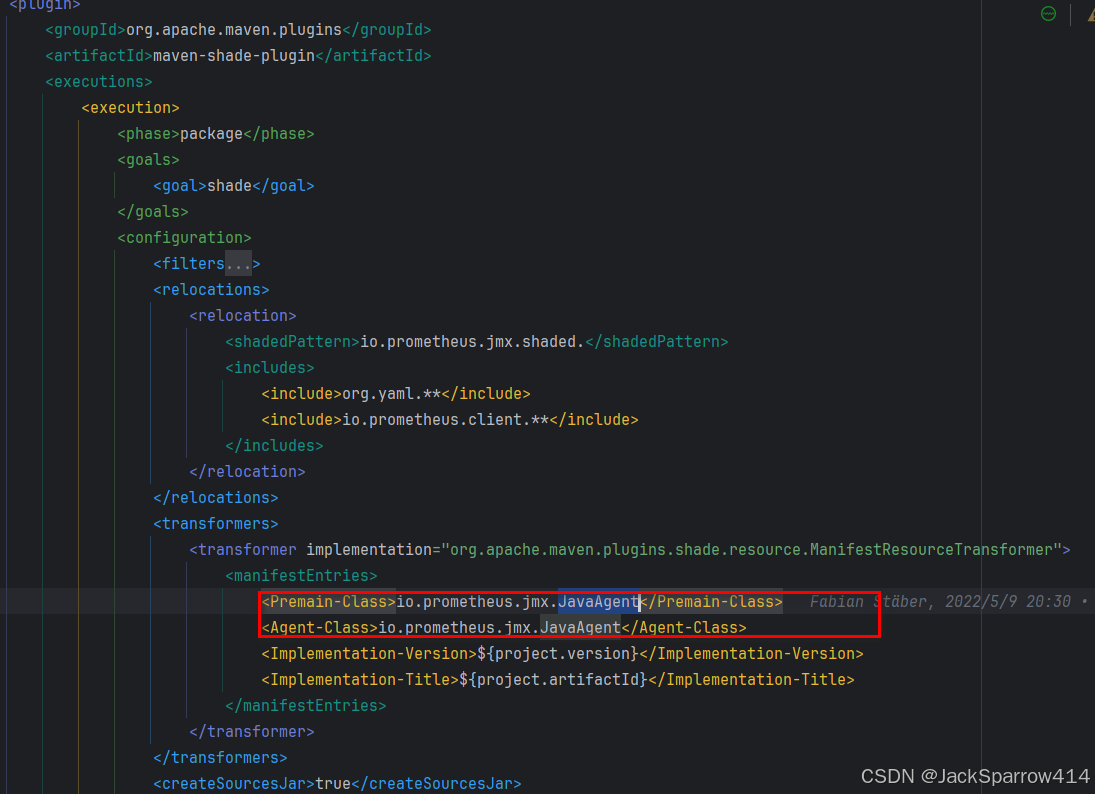Click the closing transformers tag

point(220,758)
